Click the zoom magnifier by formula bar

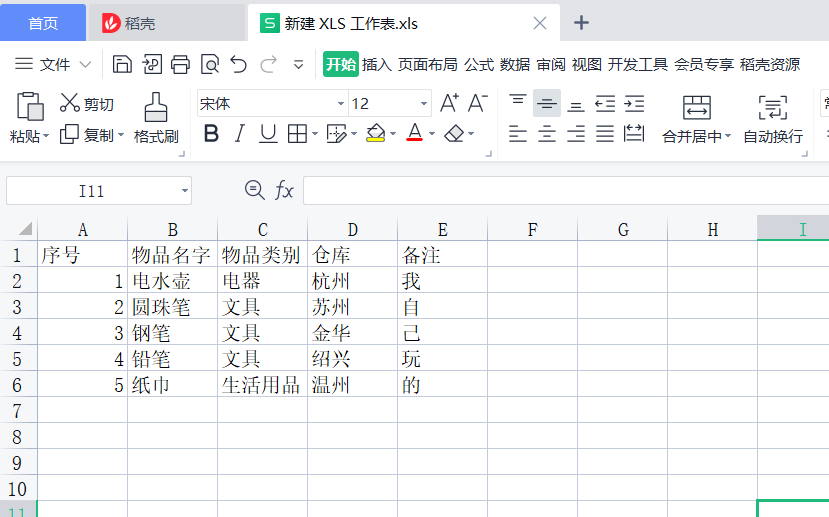(255, 190)
